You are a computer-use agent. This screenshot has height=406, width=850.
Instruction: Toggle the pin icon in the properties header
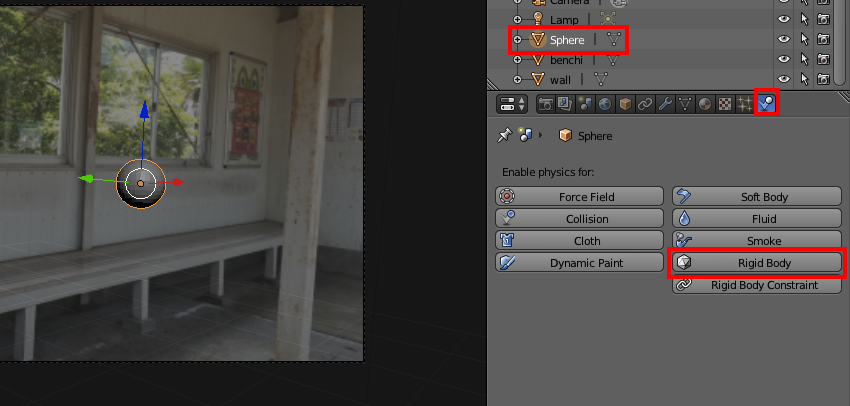[505, 136]
